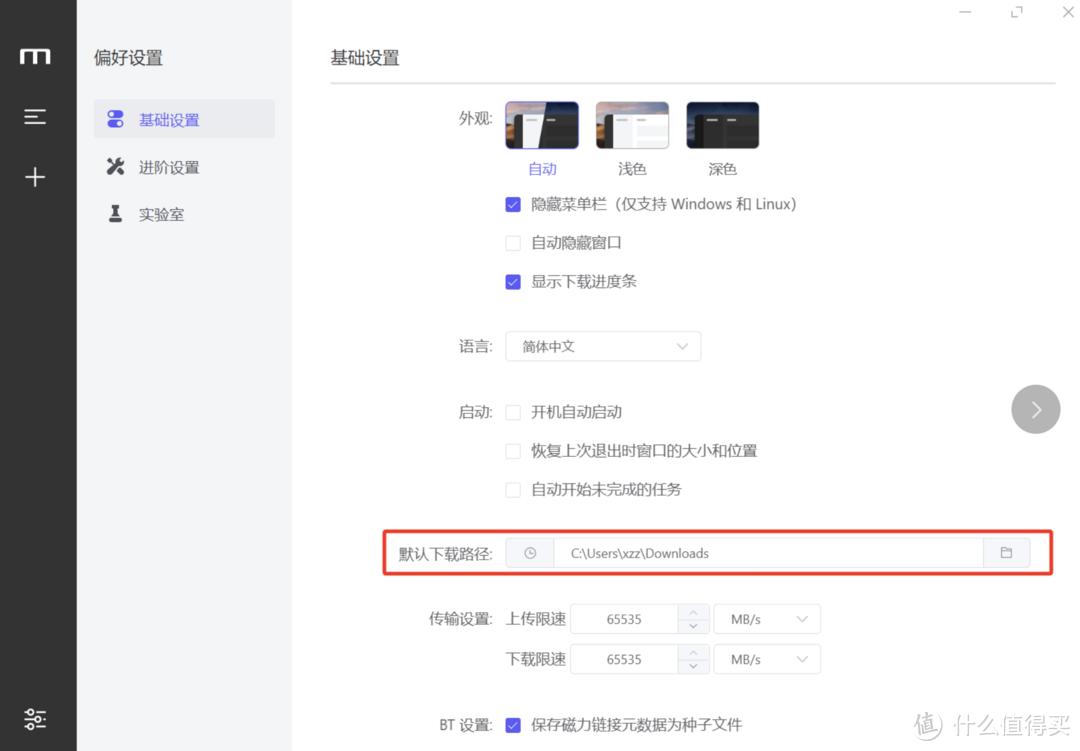Enable 恢复上次退出时窗口的大小和位置 checkbox
Screen dimensions: 1080x751
(x=513, y=451)
